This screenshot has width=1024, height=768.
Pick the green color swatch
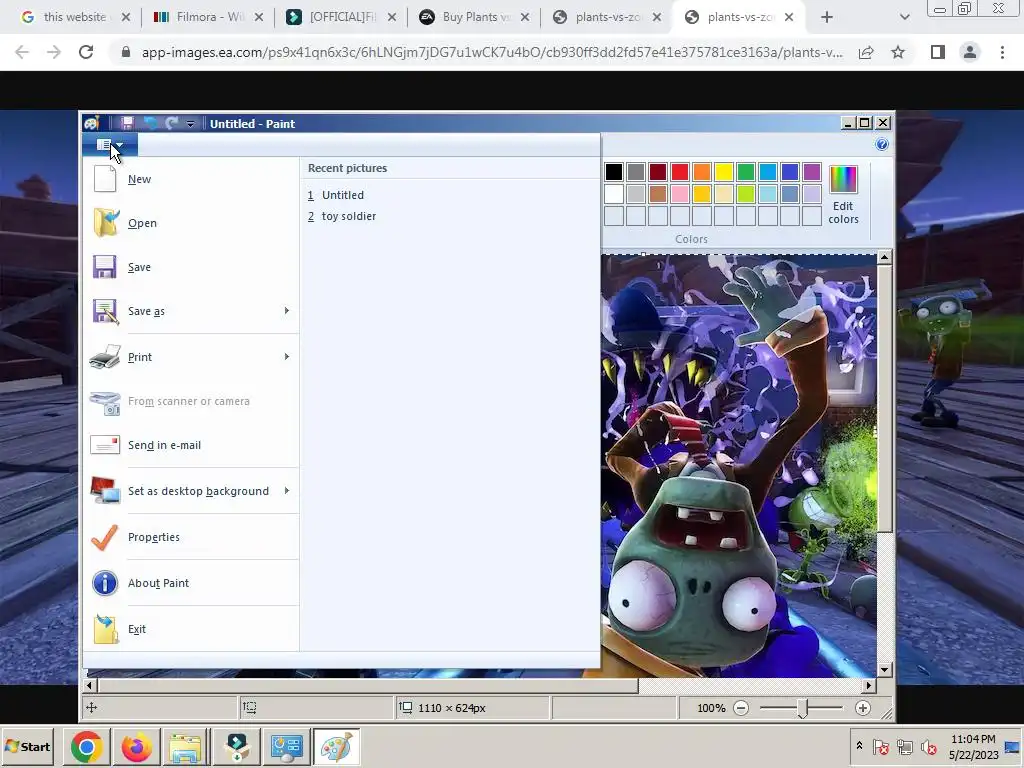click(x=746, y=172)
